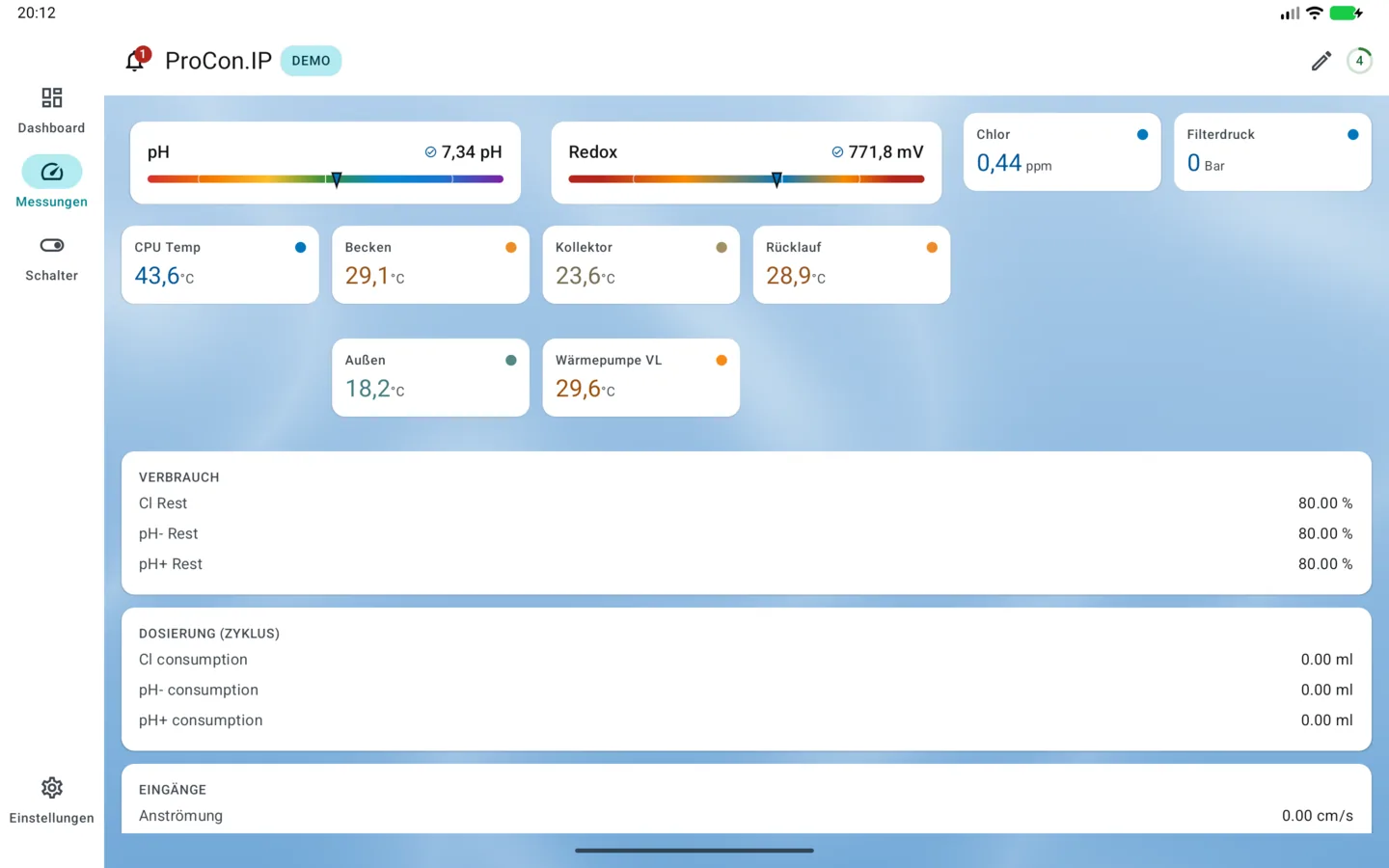
Task: Select the Außen 18,2 temperature
Action: pos(374,389)
